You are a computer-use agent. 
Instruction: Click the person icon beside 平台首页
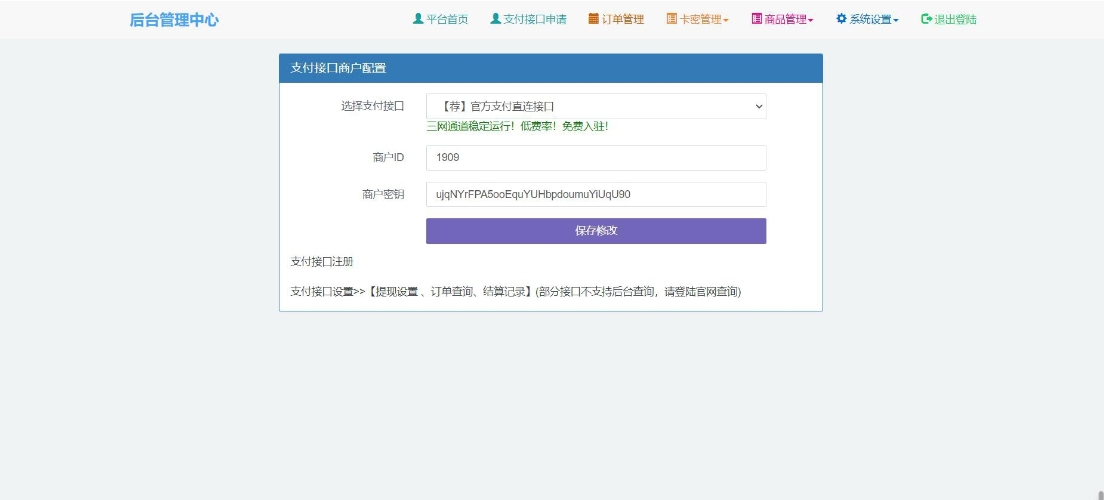tap(418, 19)
